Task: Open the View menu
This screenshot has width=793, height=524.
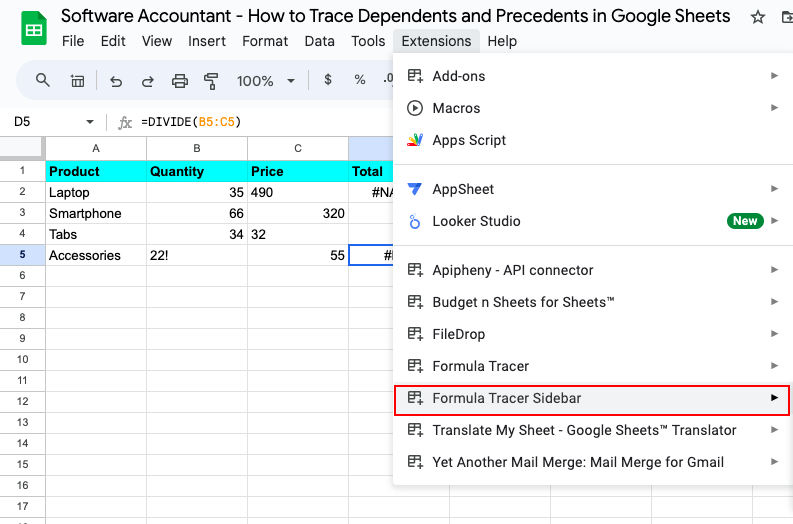Action: coord(157,41)
